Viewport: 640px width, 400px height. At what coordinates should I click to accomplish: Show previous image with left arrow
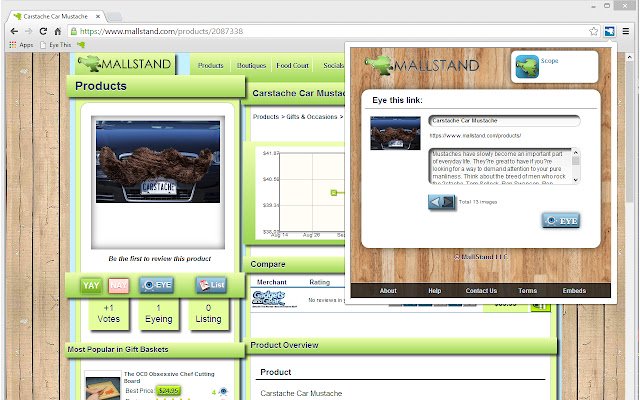pyautogui.click(x=435, y=202)
